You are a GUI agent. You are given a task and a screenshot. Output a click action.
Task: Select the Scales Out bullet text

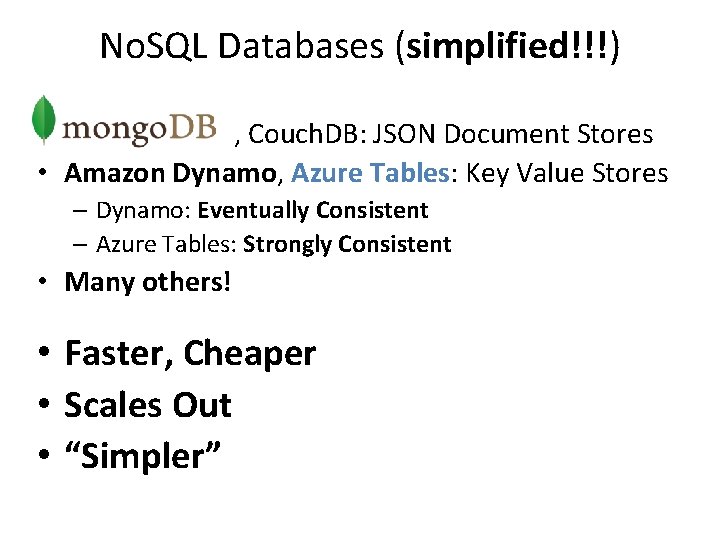click(148, 405)
